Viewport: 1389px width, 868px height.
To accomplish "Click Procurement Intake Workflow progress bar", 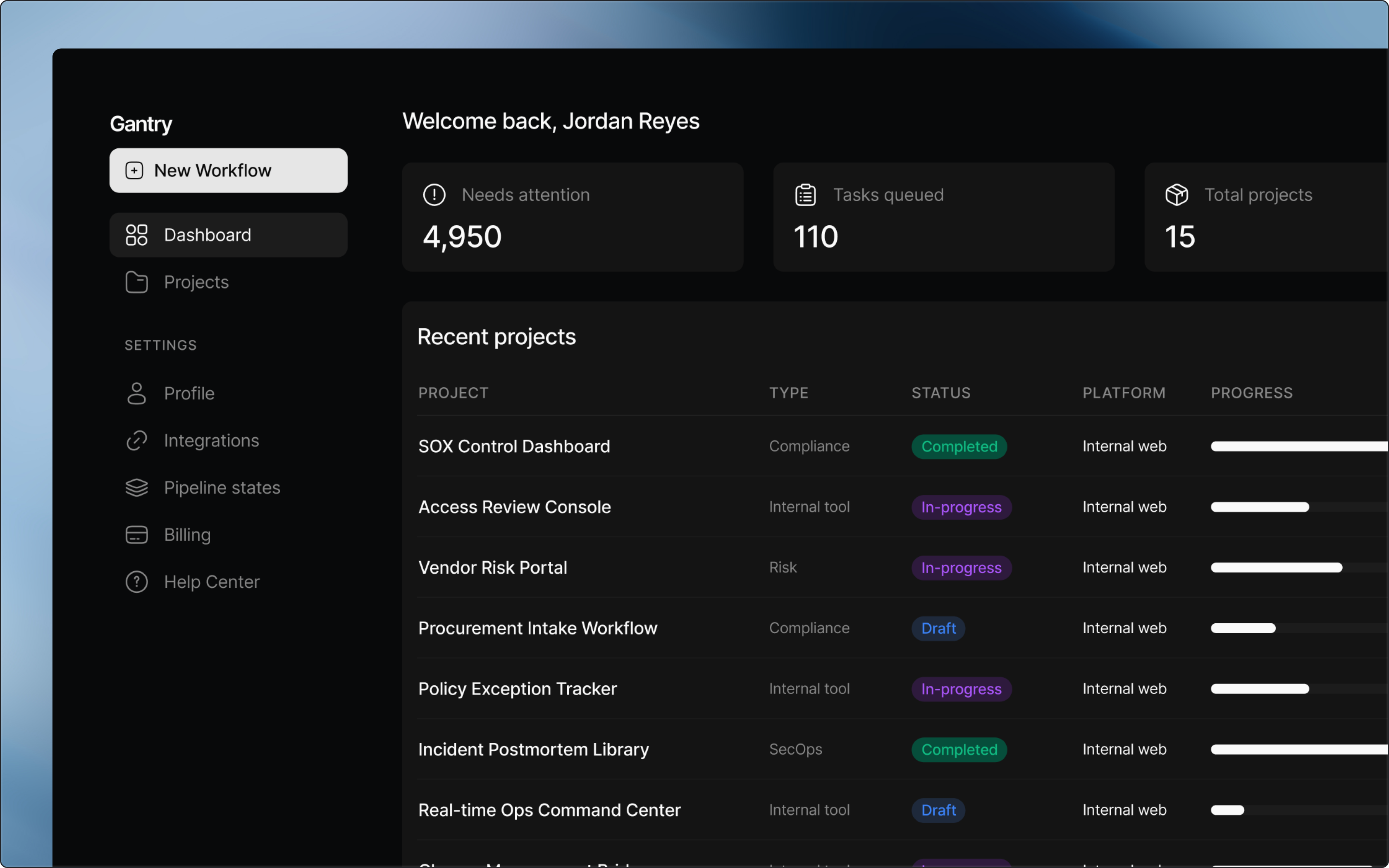I will point(1299,628).
